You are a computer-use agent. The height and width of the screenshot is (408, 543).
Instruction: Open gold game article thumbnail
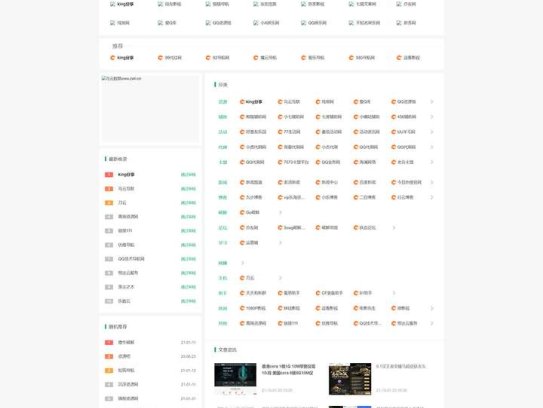(x=350, y=379)
